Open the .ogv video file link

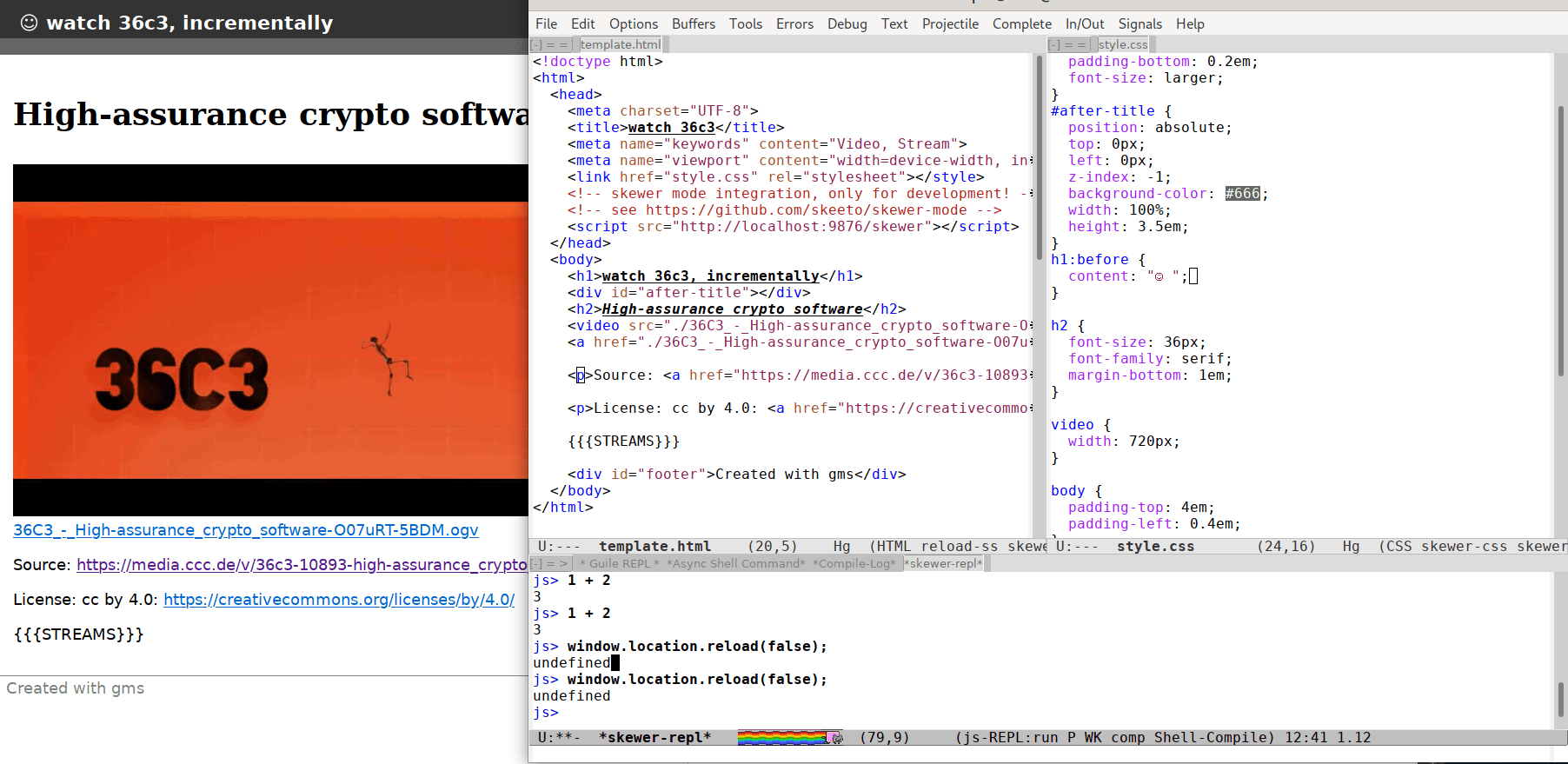coord(246,530)
